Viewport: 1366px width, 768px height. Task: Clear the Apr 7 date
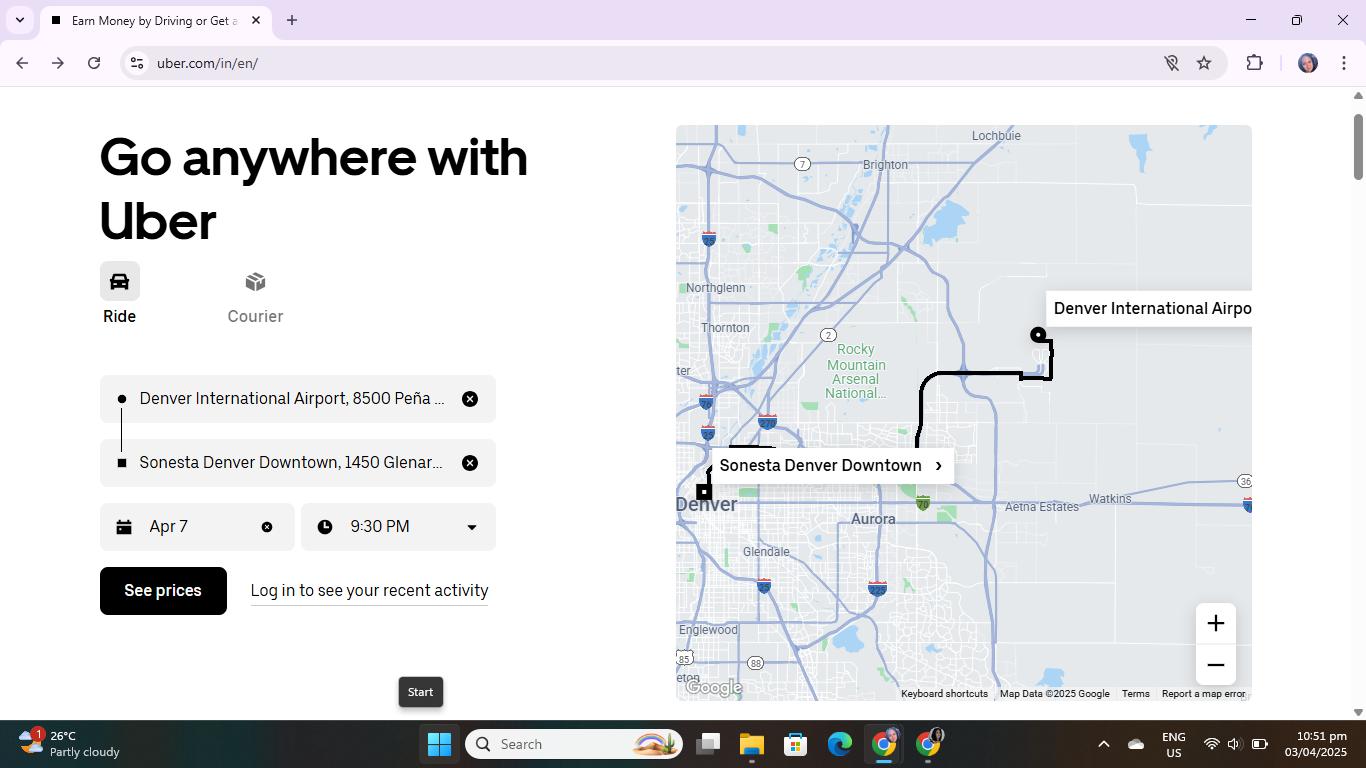click(267, 527)
